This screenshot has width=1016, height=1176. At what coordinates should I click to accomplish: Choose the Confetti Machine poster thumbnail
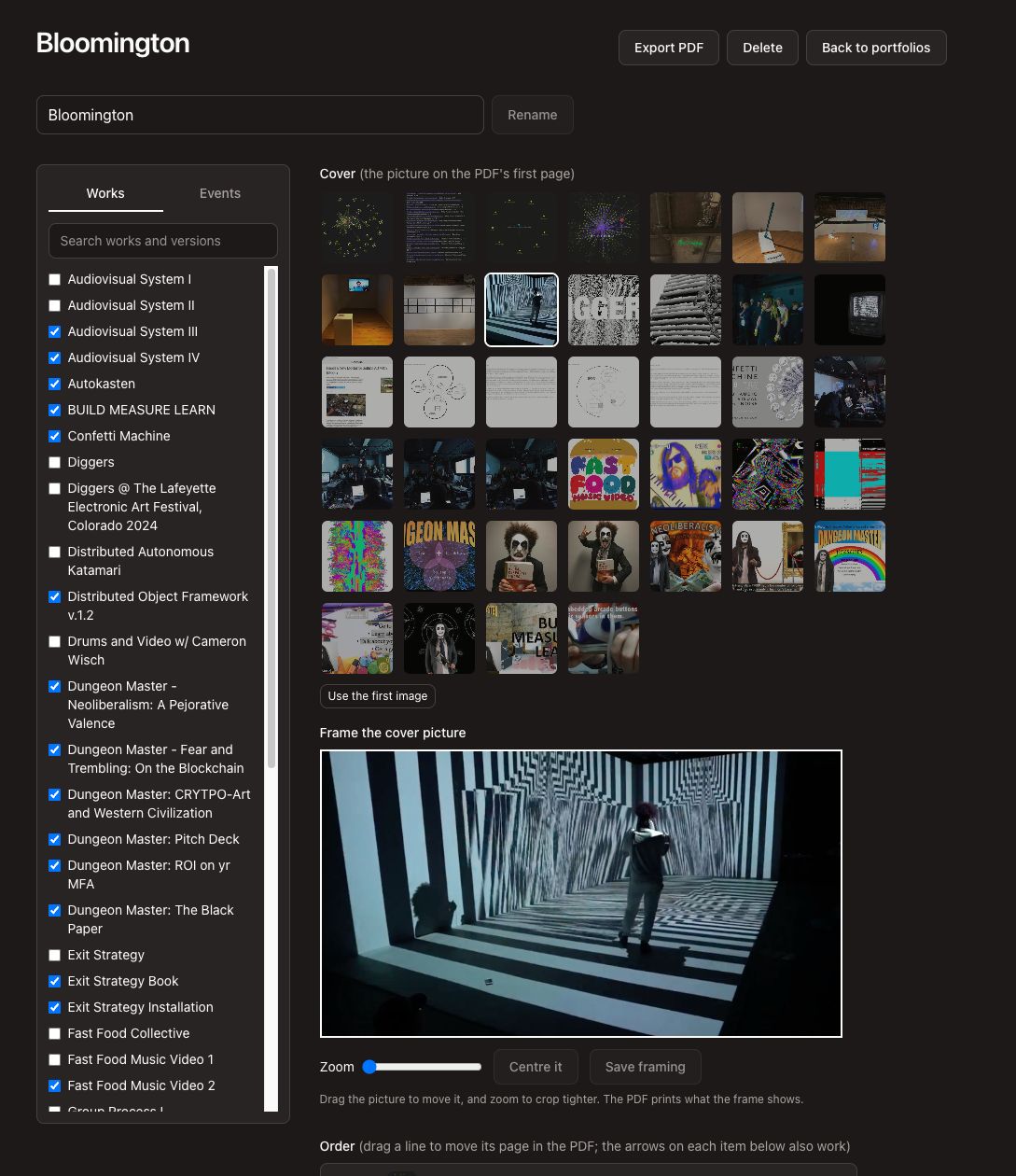(x=768, y=392)
